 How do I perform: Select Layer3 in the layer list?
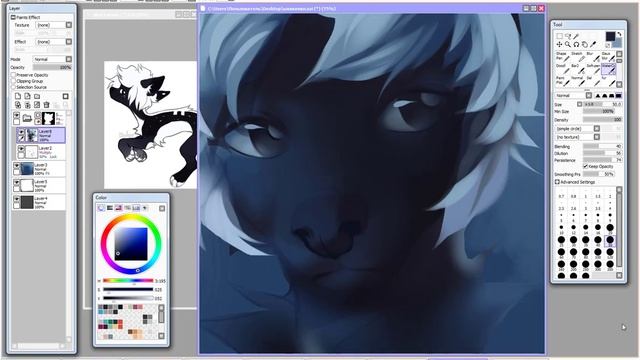click(39, 169)
